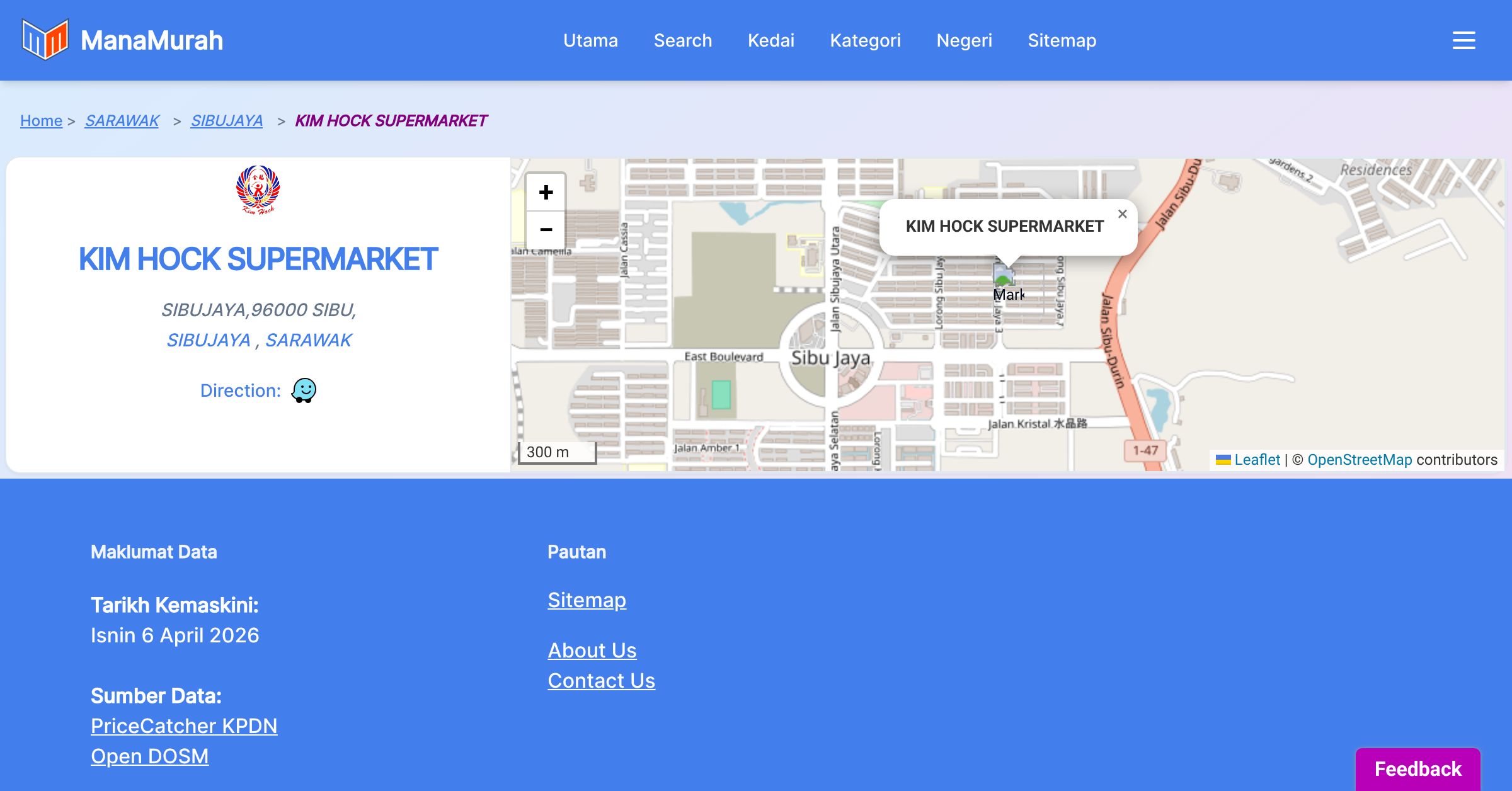Screen dimensions: 1512x791
Task: Click the SIBUJAYA breadcrumb link
Action: click(226, 120)
